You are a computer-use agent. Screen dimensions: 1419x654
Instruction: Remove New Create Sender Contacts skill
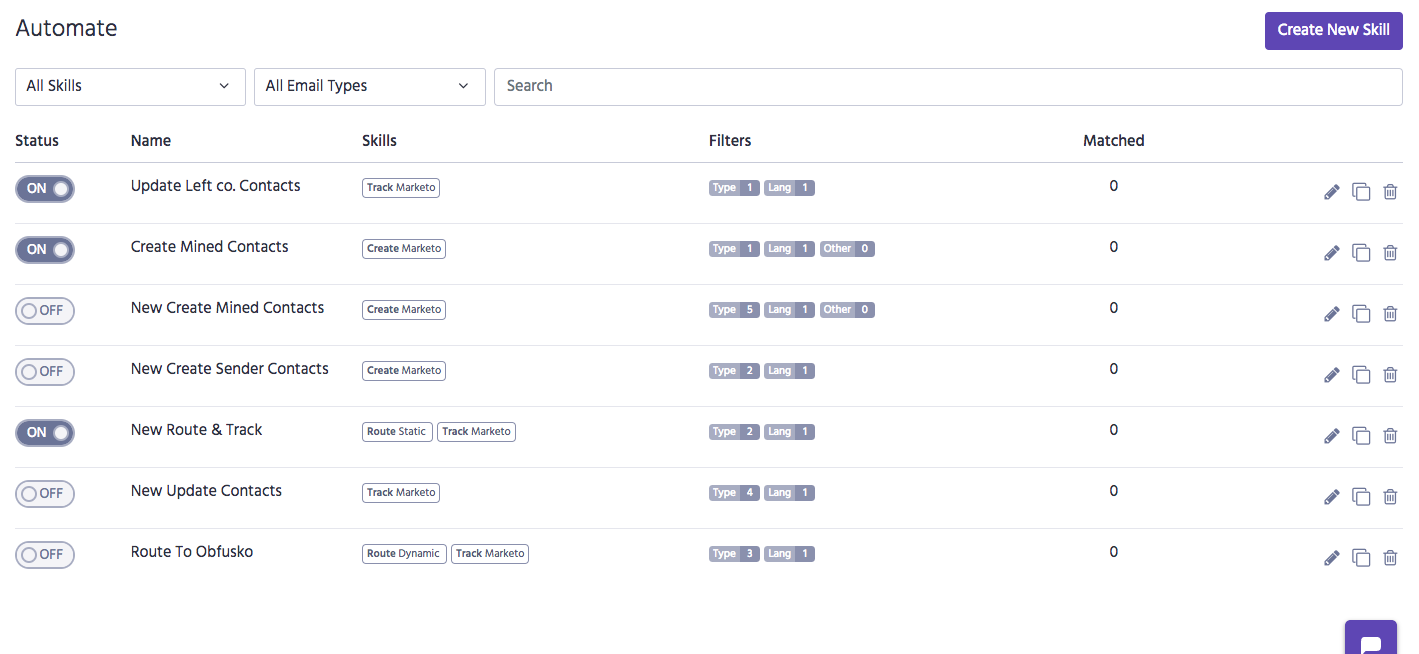click(1390, 375)
